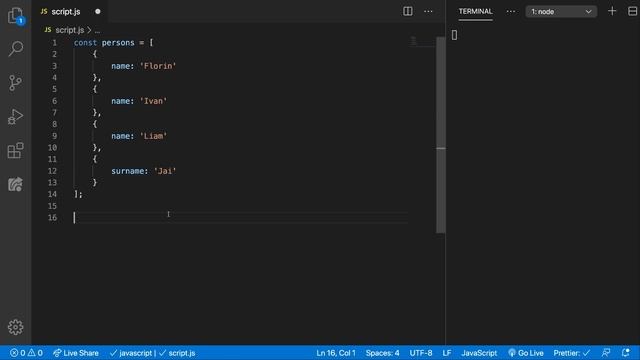Screen dimensions: 640x360
Task: Click script.js status bar item
Action: pos(177,353)
